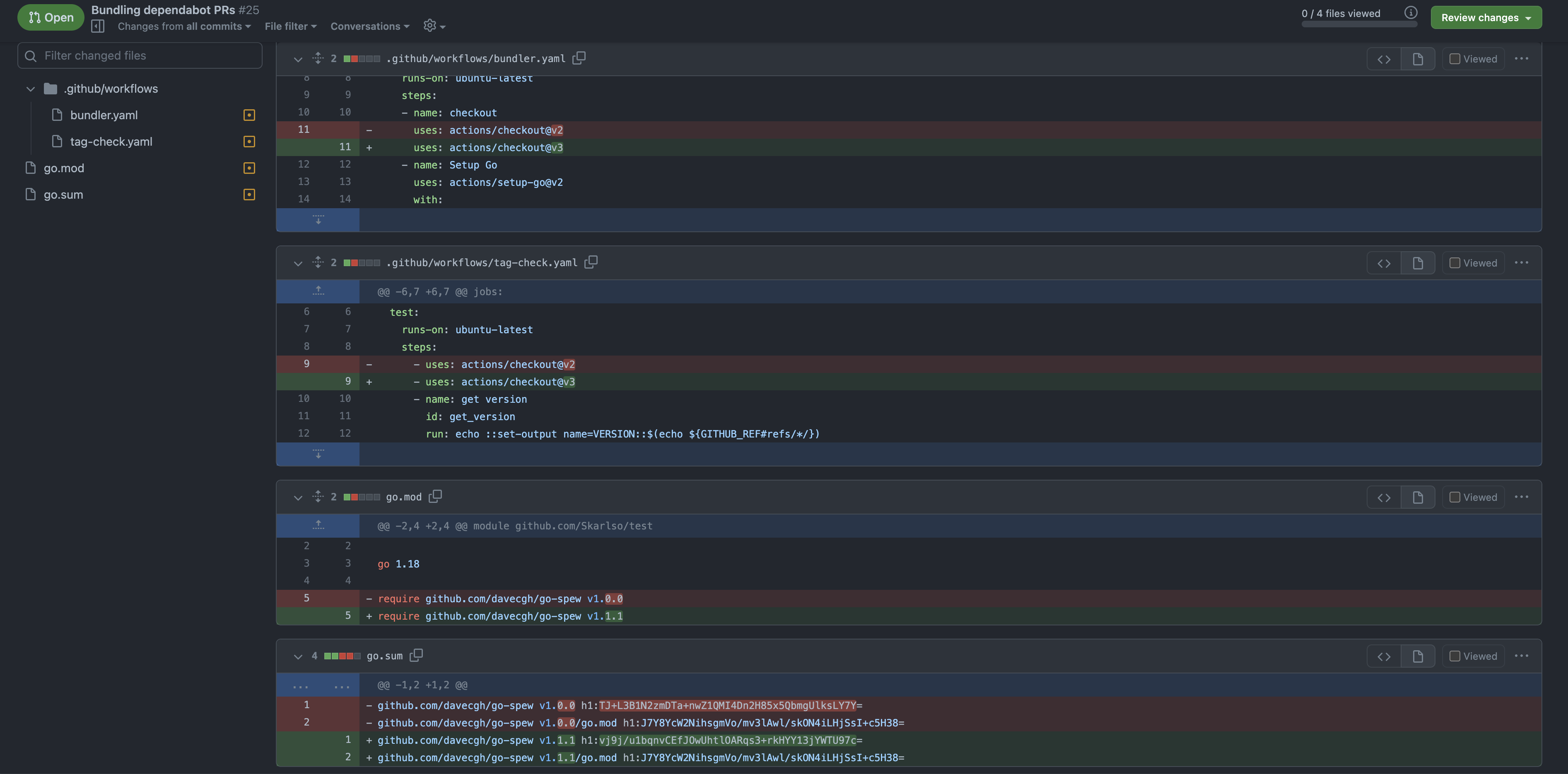Open the File filter menu

coord(290,26)
